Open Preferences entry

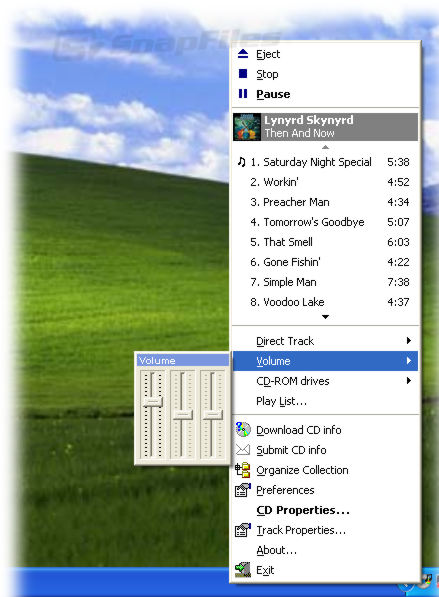[326, 490]
